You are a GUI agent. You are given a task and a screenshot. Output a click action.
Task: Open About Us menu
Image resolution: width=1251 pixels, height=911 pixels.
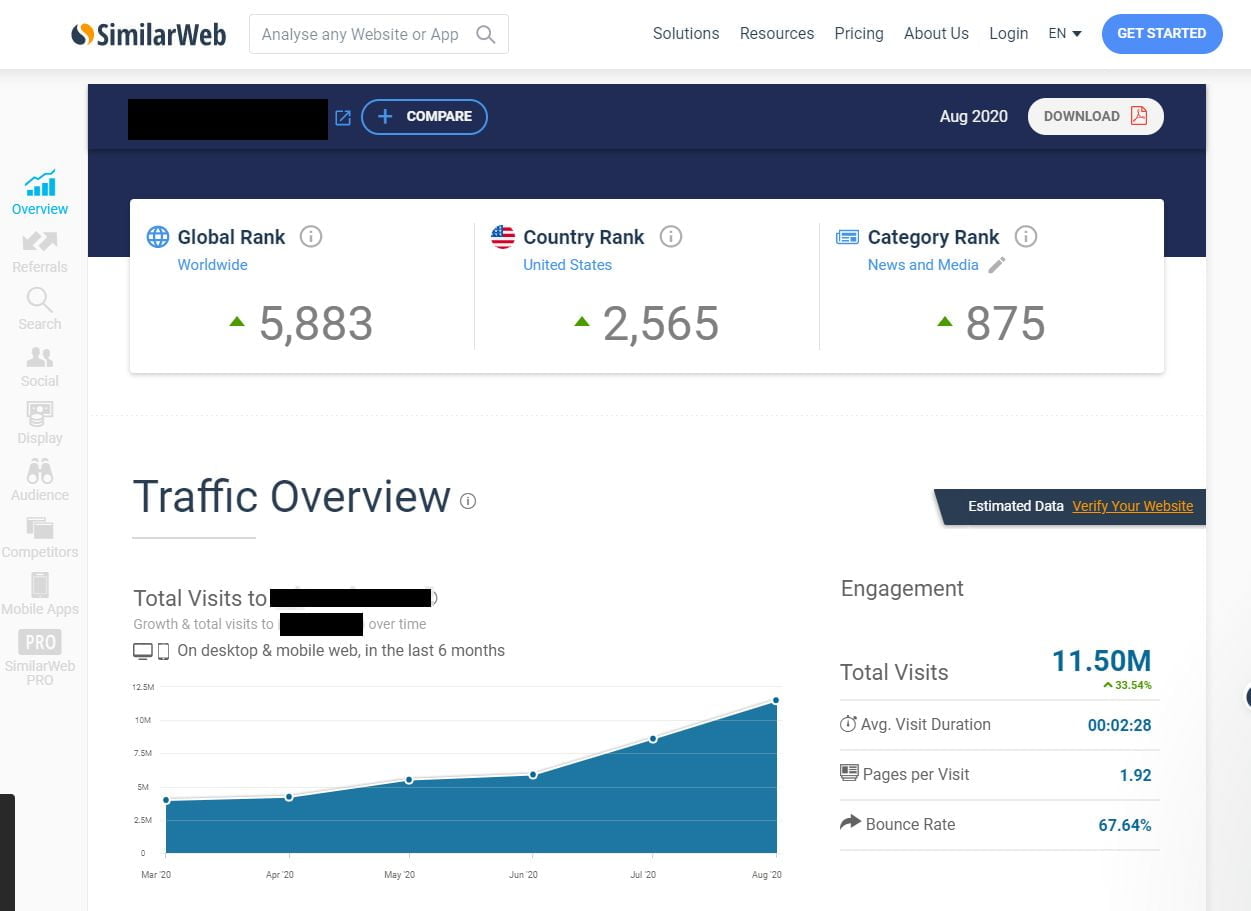(936, 34)
